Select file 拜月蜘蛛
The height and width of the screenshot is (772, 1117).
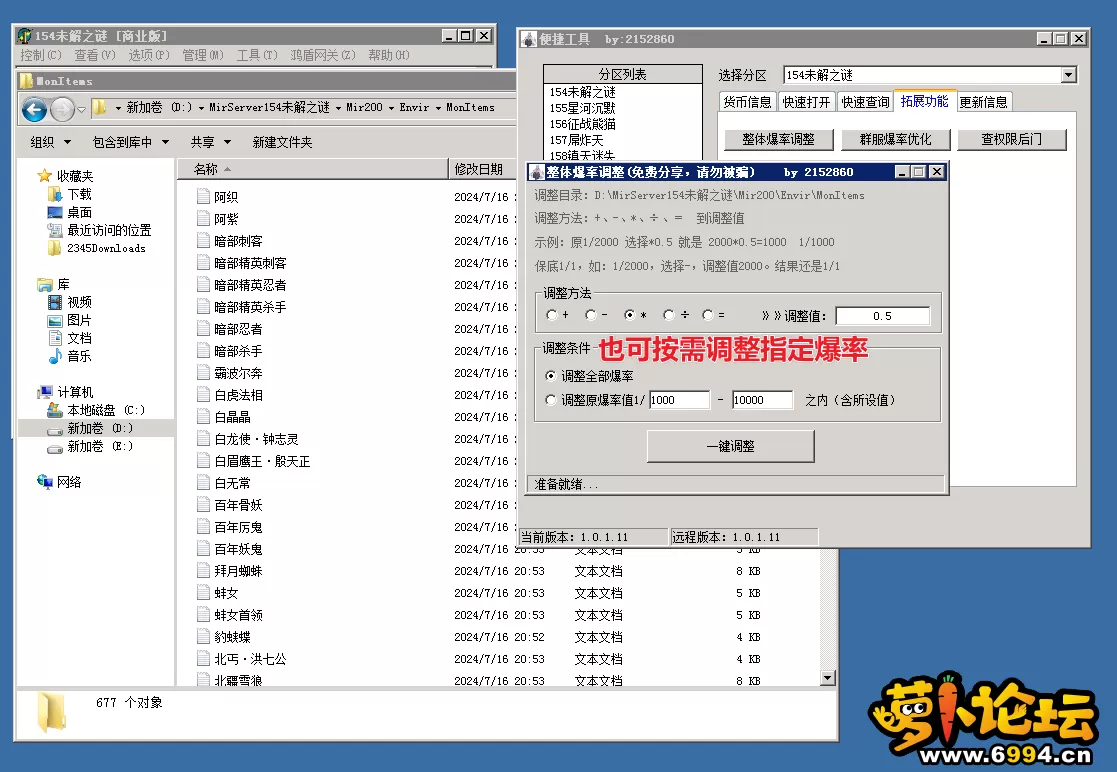click(238, 570)
